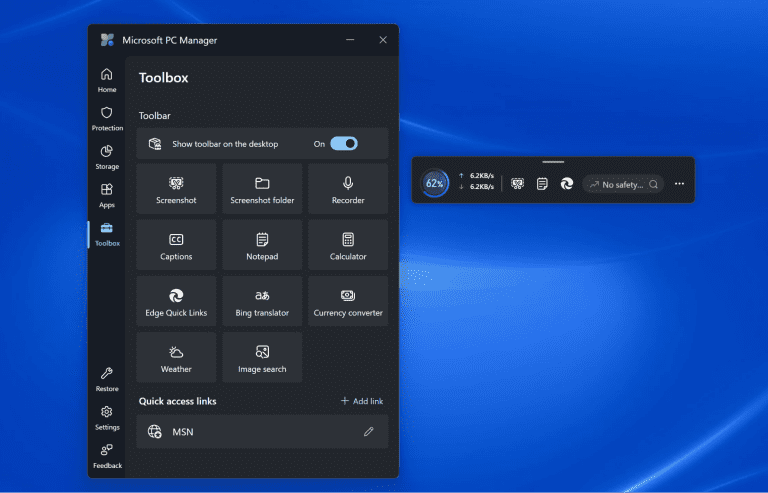
Task: Go to the Home tab in sidebar
Action: (107, 80)
